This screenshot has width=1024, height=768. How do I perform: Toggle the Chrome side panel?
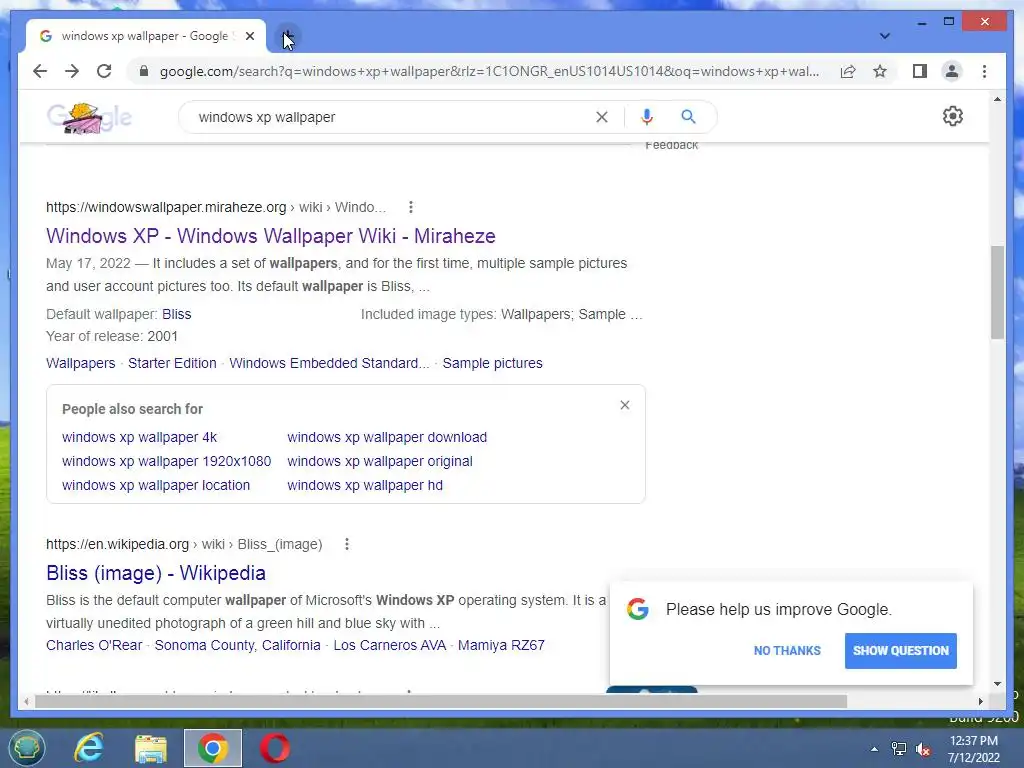click(920, 71)
